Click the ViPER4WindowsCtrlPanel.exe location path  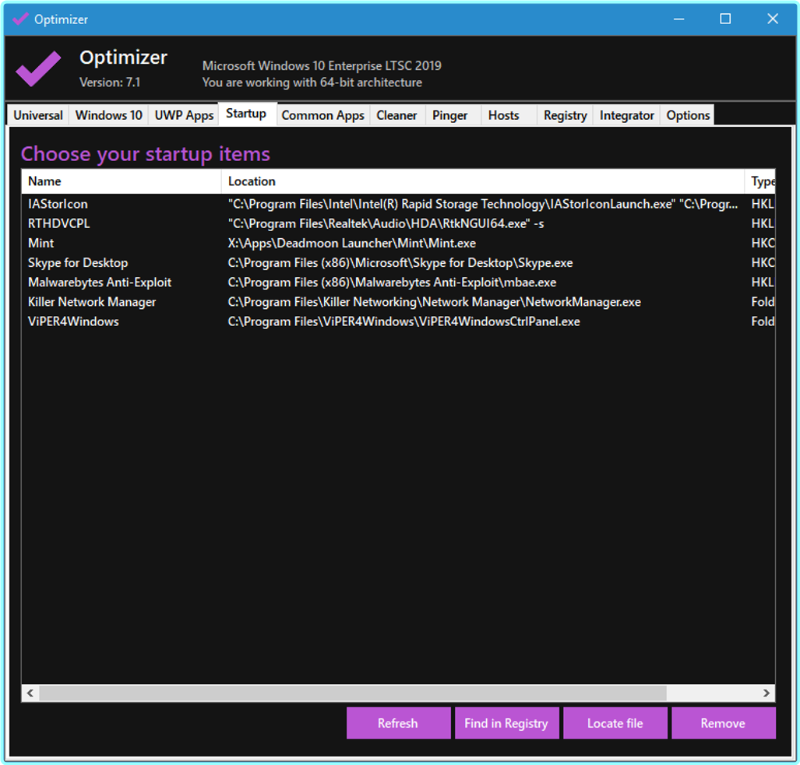coord(404,322)
